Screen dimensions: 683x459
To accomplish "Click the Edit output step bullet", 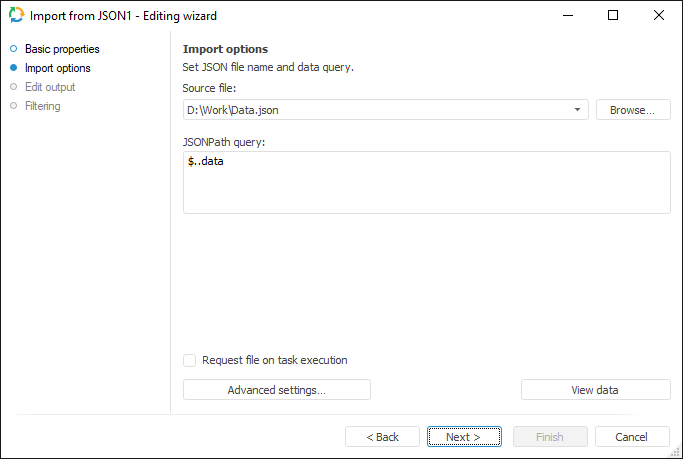I will [13, 87].
